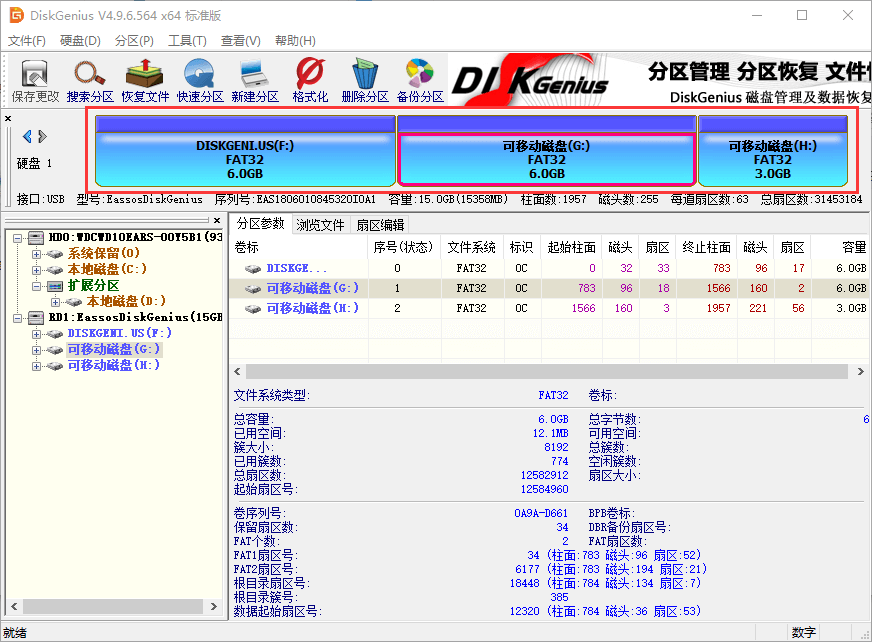Collapse the 扩展分区 tree node
The height and width of the screenshot is (642, 872).
point(37,286)
